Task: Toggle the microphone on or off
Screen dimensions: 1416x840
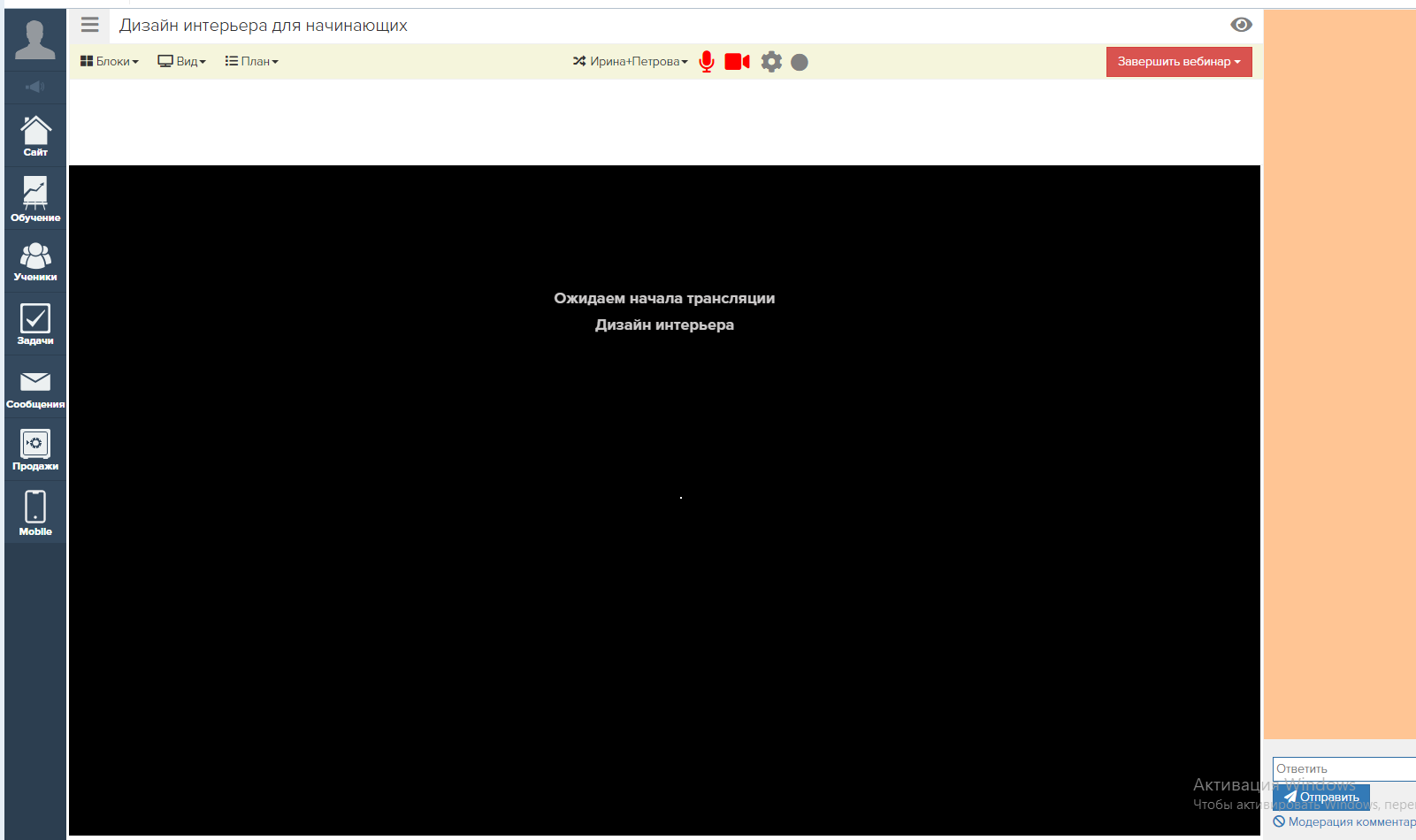Action: (x=707, y=62)
